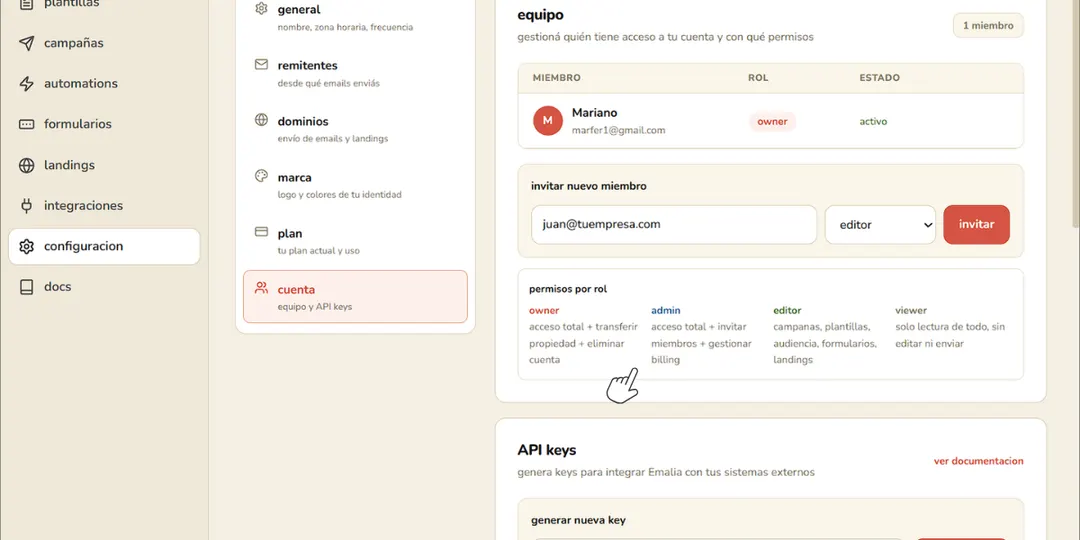This screenshot has height=540, width=1080.
Task: Open the editor role dropdown
Action: tap(880, 225)
